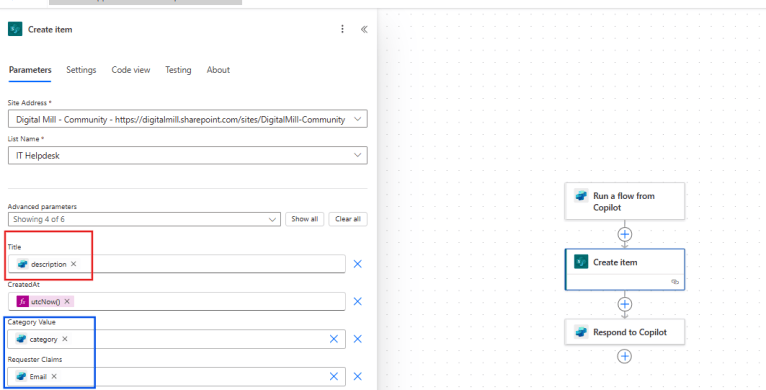Click the connection link icon on Create item node

point(675,282)
